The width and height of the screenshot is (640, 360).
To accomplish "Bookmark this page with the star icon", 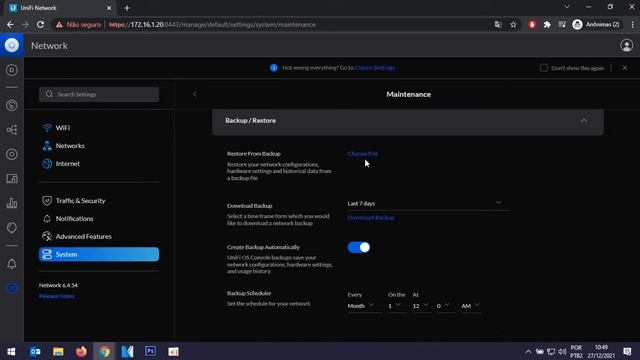I will [513, 24].
